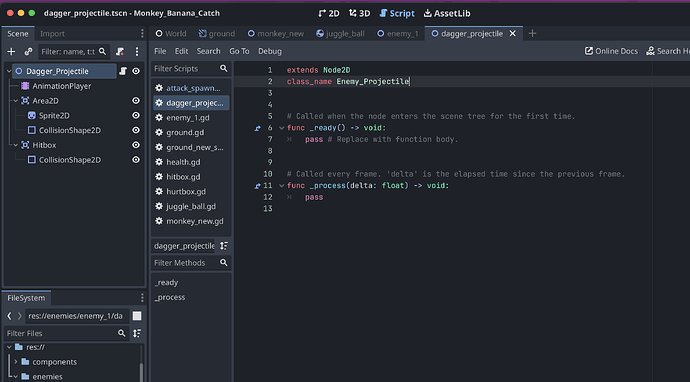Select juggle_ball.gd in script list
Image resolution: width=690 pixels, height=382 pixels.
[191, 206]
